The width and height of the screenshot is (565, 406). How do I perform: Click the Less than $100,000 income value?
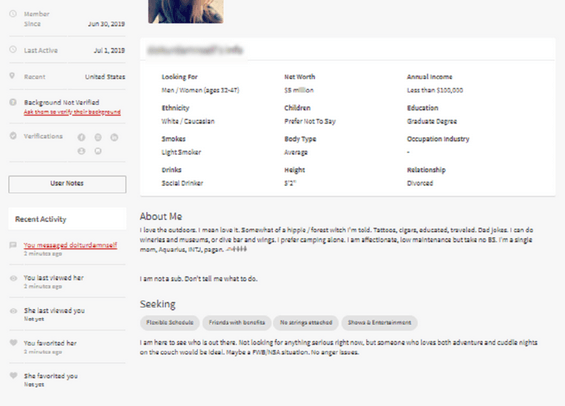click(x=435, y=90)
